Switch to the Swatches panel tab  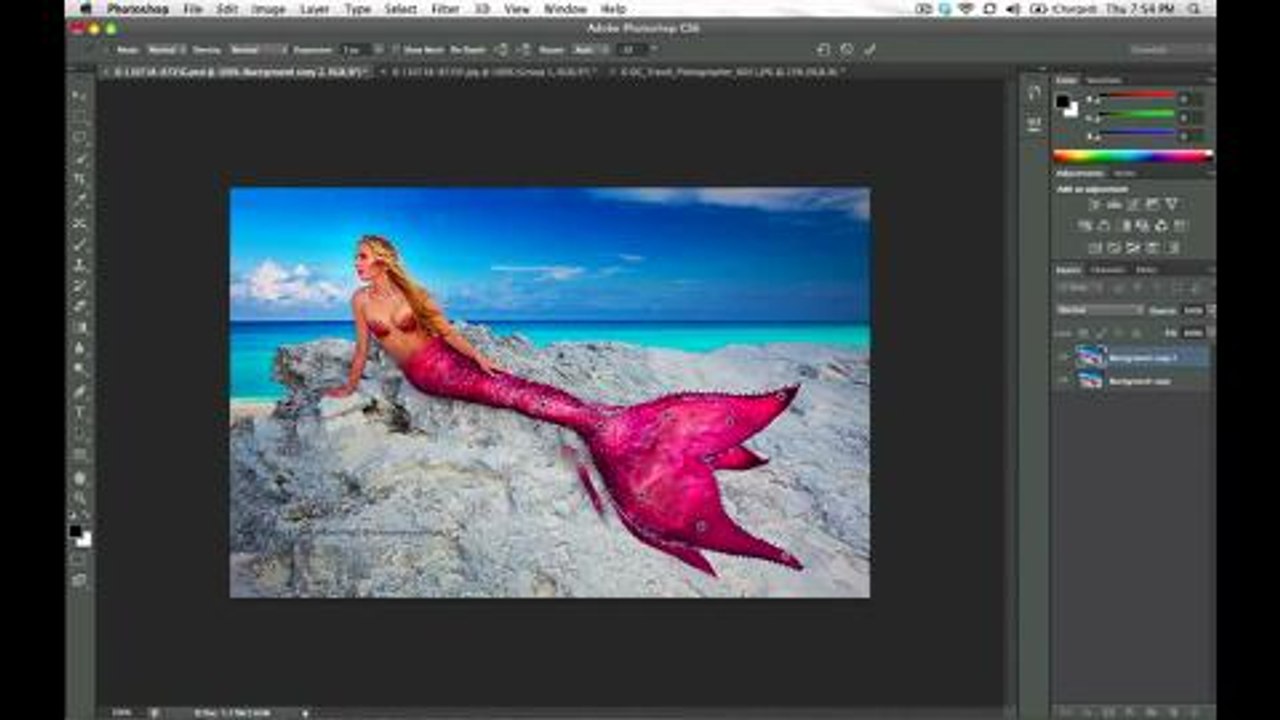(x=1104, y=80)
